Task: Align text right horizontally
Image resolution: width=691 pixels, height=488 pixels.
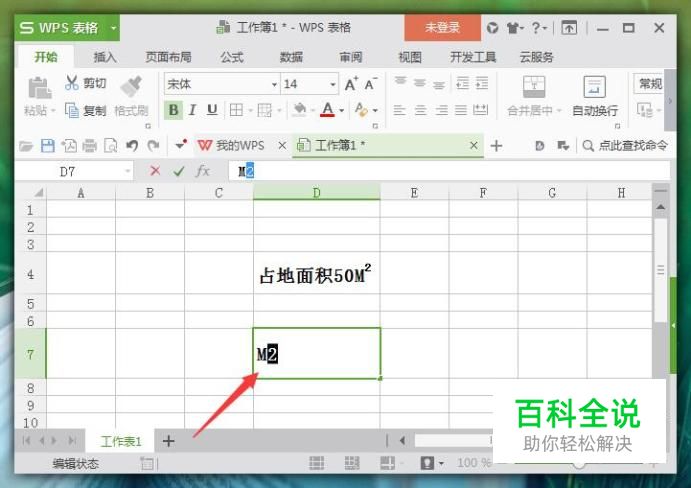Action: (441, 110)
